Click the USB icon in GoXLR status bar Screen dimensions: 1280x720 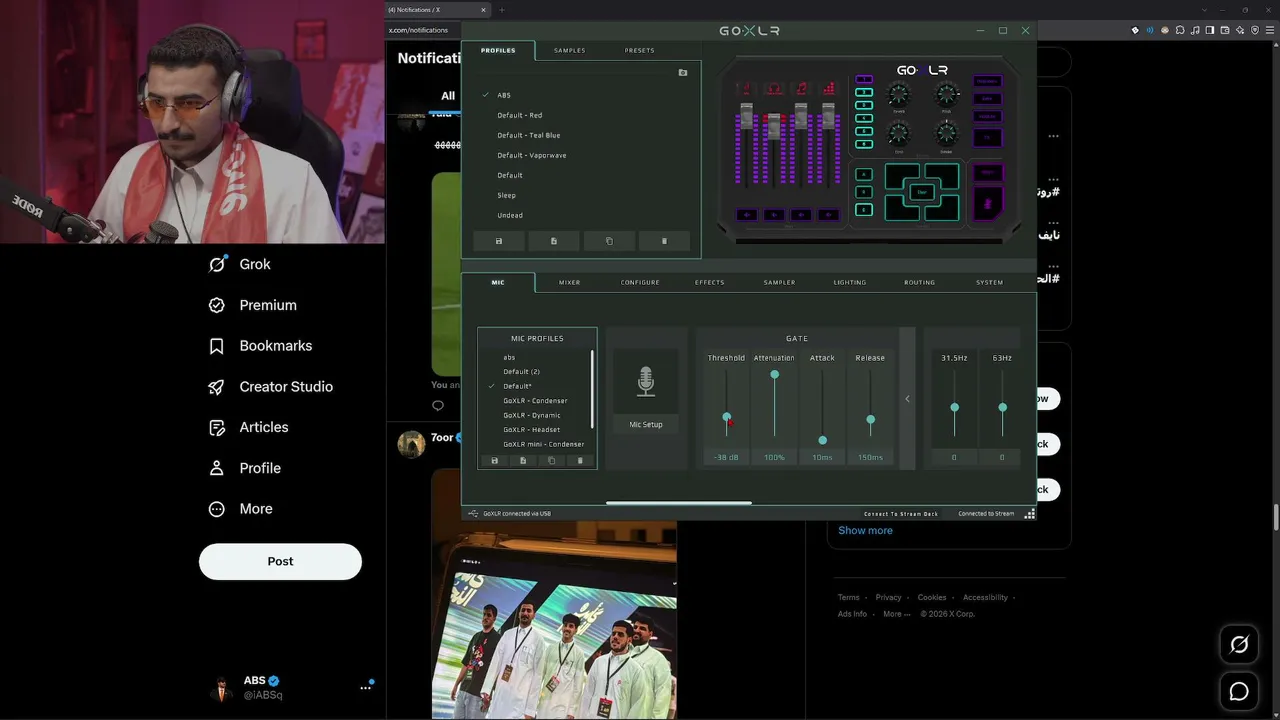point(472,513)
